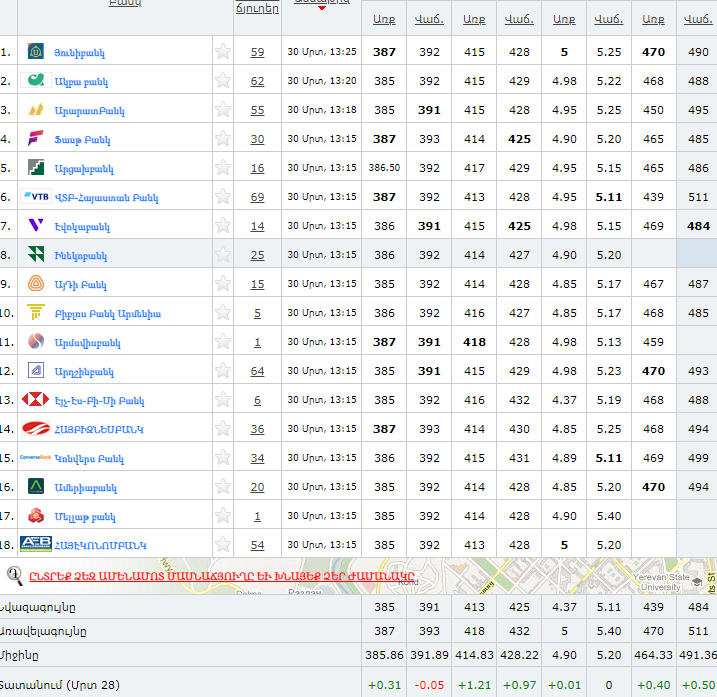
Task: Toggle favorite star for ՀԱՅԷԿՈՆՈՄԲԱՆԿ
Action: [x=223, y=544]
